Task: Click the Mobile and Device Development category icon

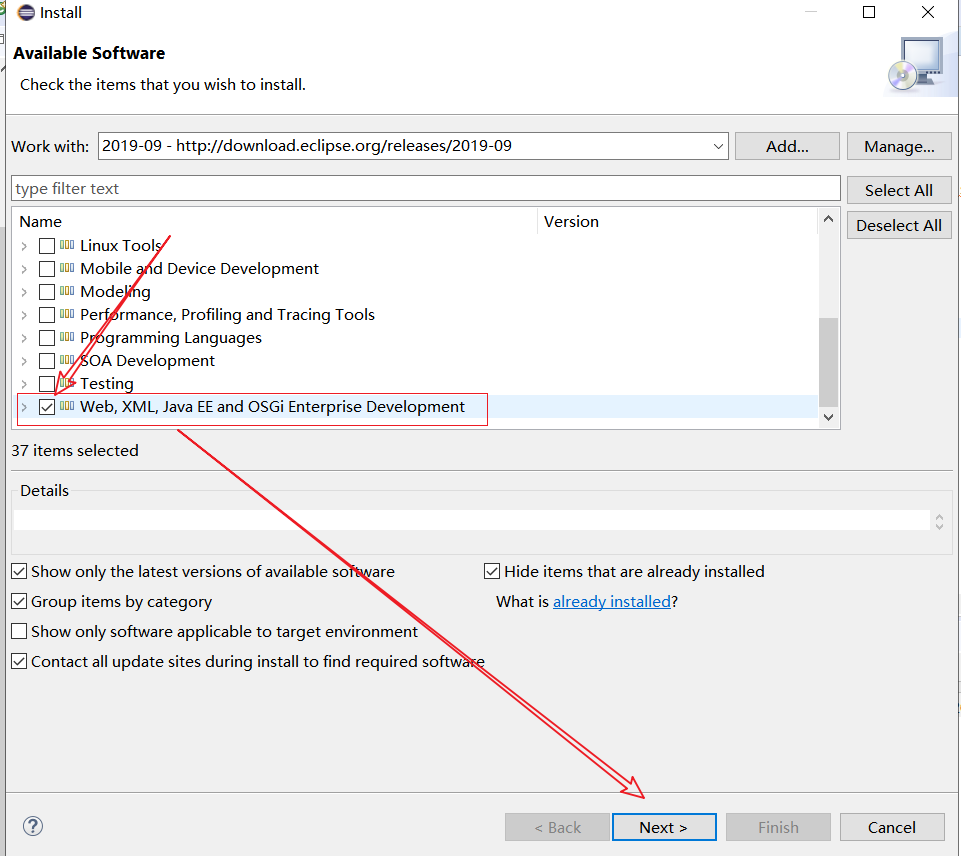Action: tap(67, 268)
